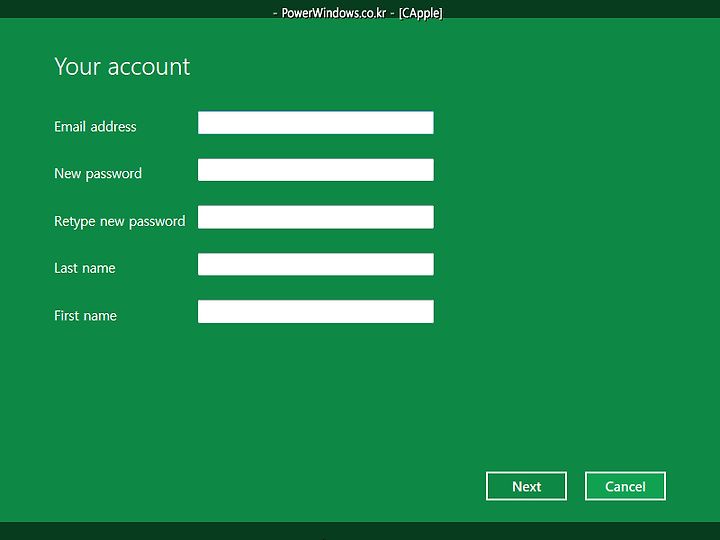This screenshot has width=720, height=540.
Task: Focus the New password field
Action: coord(315,170)
